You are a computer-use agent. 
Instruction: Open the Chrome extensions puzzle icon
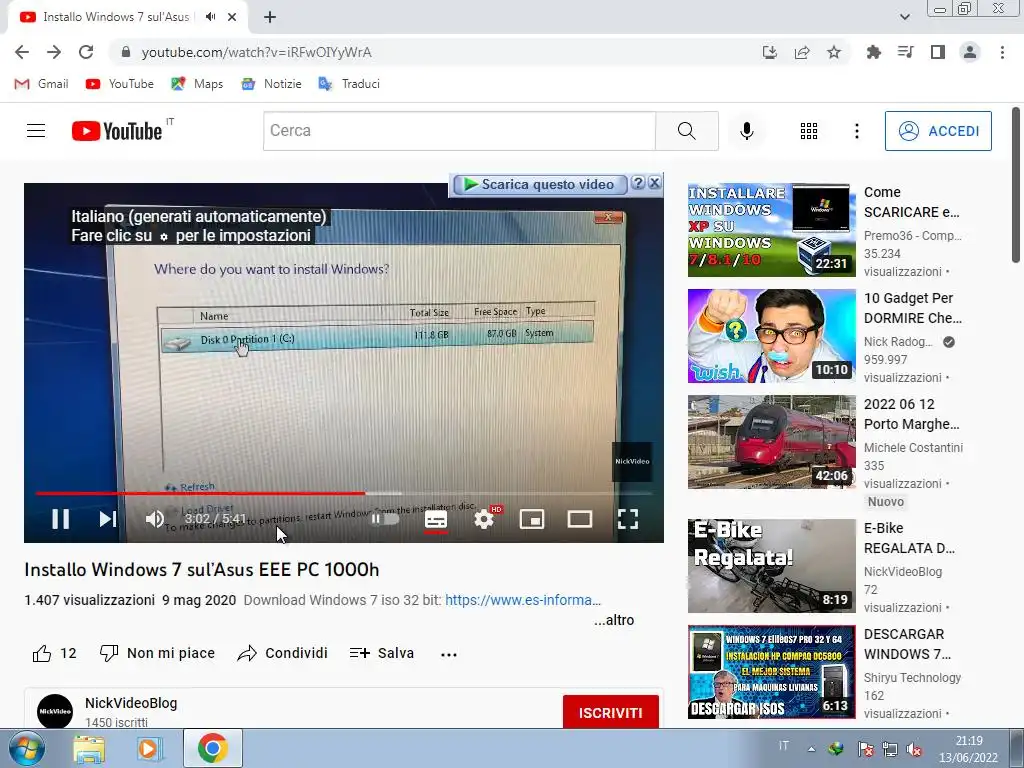pos(873,52)
